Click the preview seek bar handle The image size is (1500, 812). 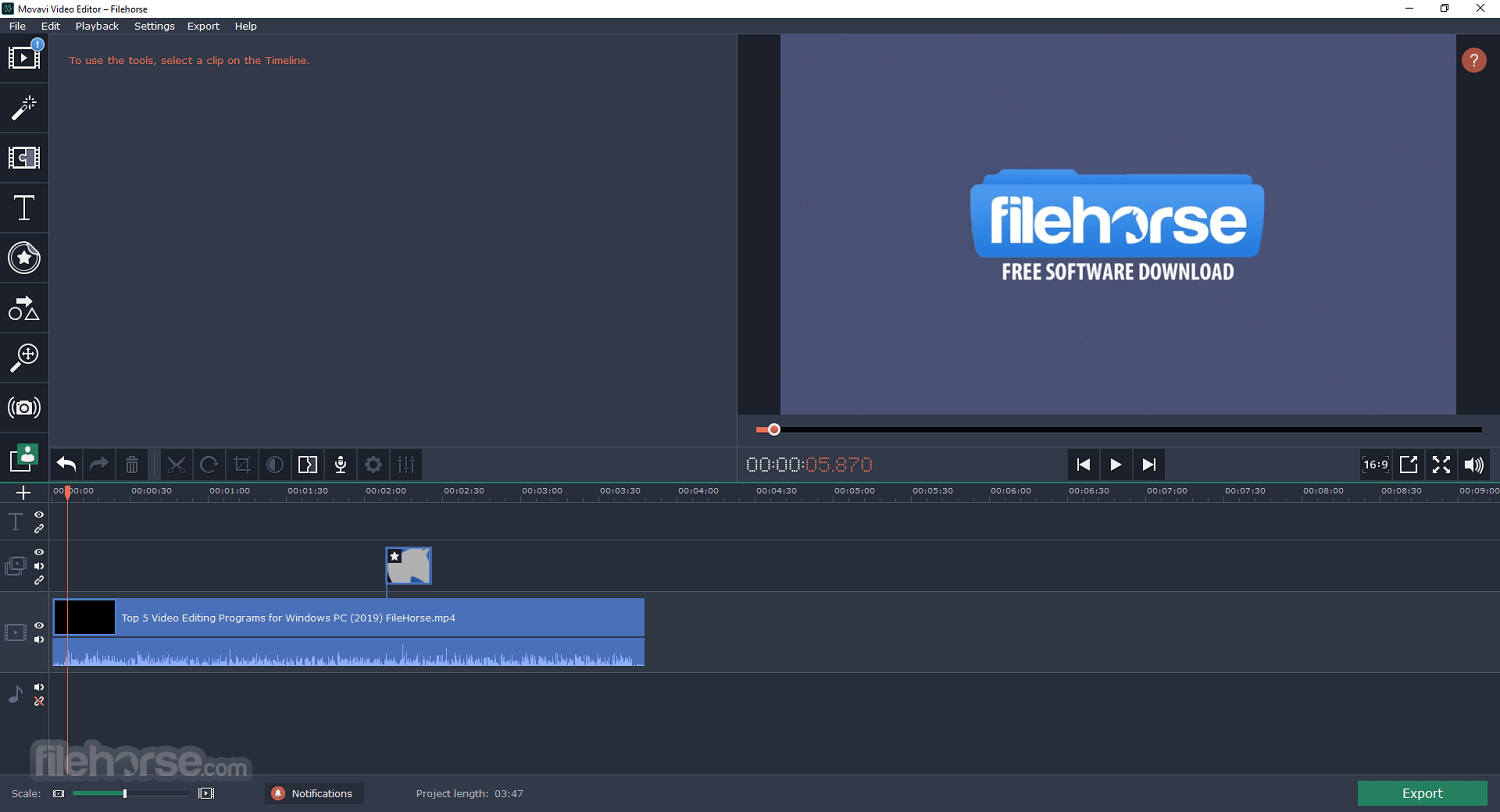(x=773, y=430)
